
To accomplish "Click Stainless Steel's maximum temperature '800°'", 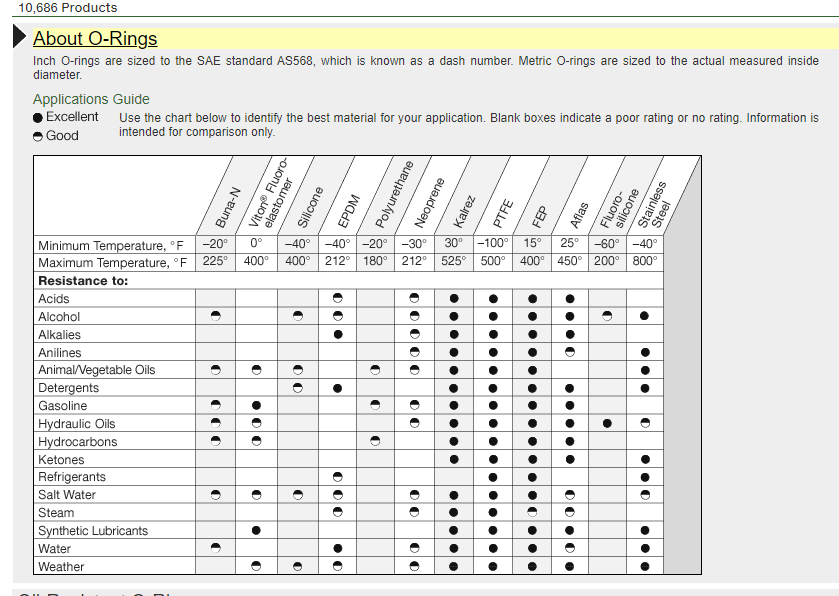I will click(x=645, y=261).
